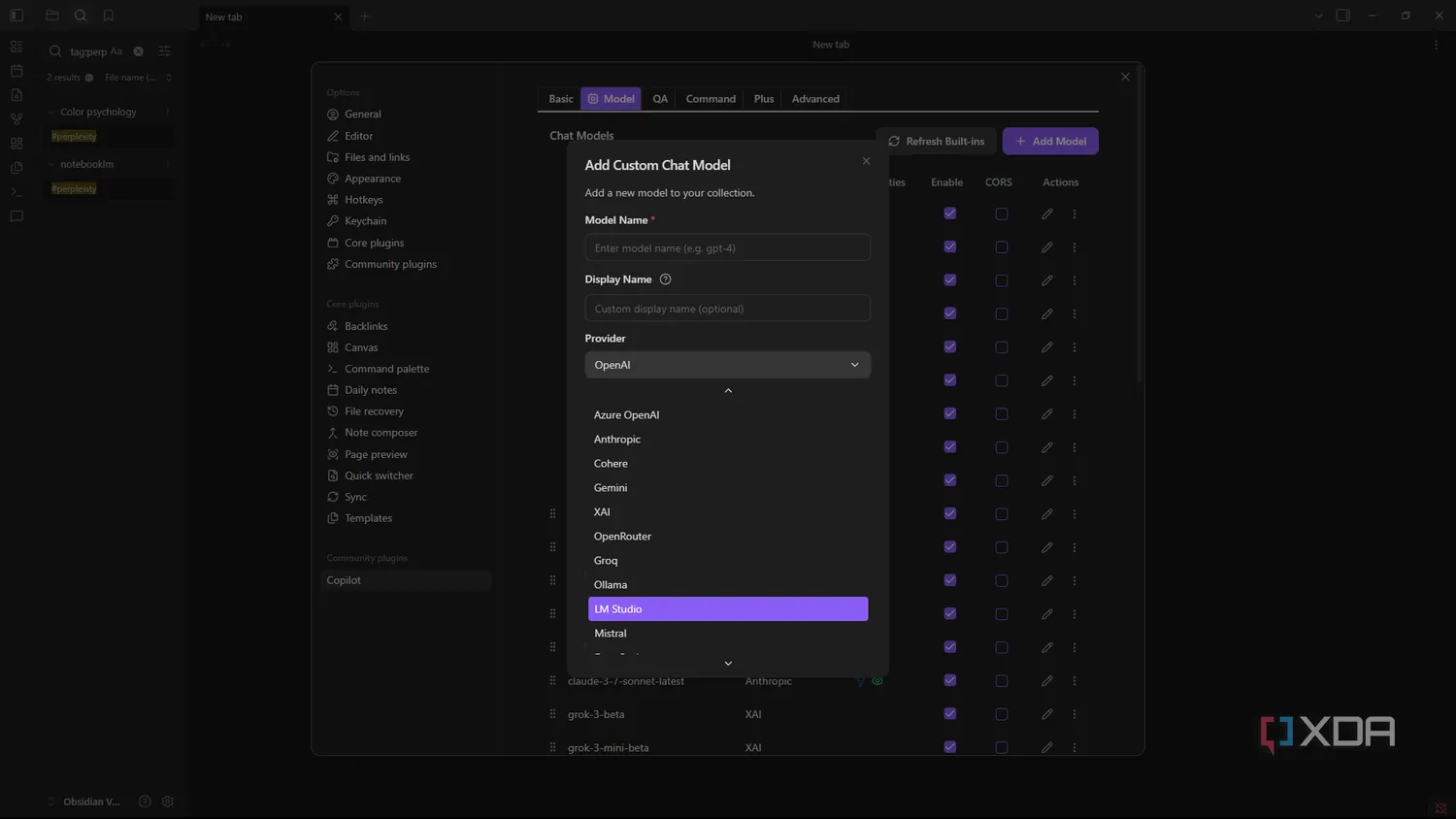This screenshot has width=1456, height=819.
Task: Open the tab list chevron in title bar
Action: click(x=1318, y=16)
